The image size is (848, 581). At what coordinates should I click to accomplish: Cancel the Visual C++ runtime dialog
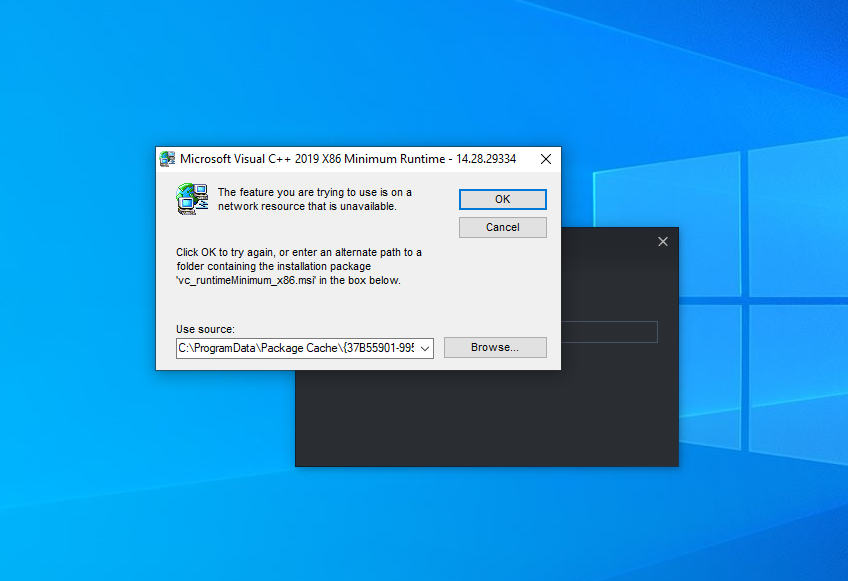click(502, 227)
